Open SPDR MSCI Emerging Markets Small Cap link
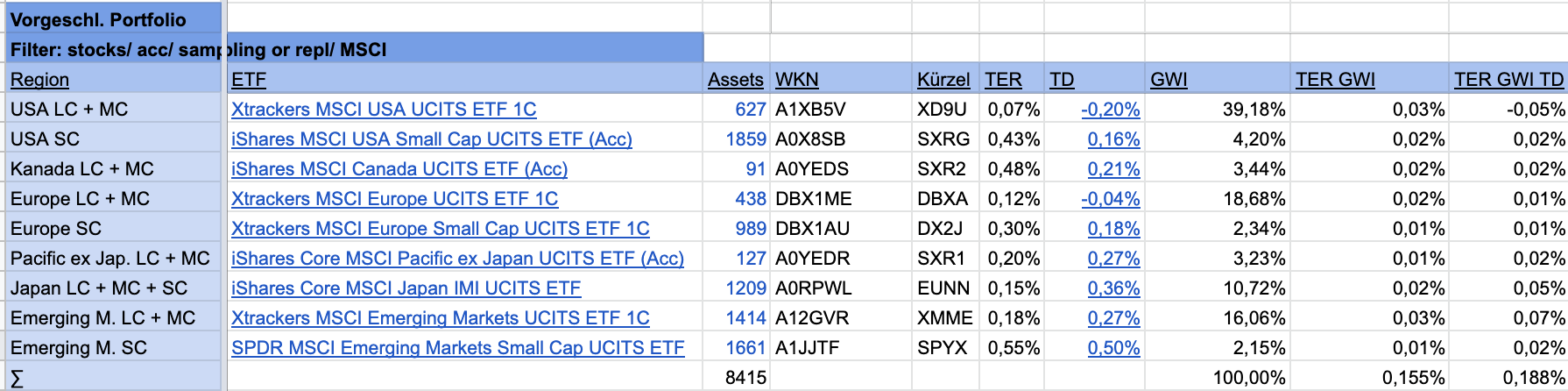The height and width of the screenshot is (391, 1568). [457, 348]
